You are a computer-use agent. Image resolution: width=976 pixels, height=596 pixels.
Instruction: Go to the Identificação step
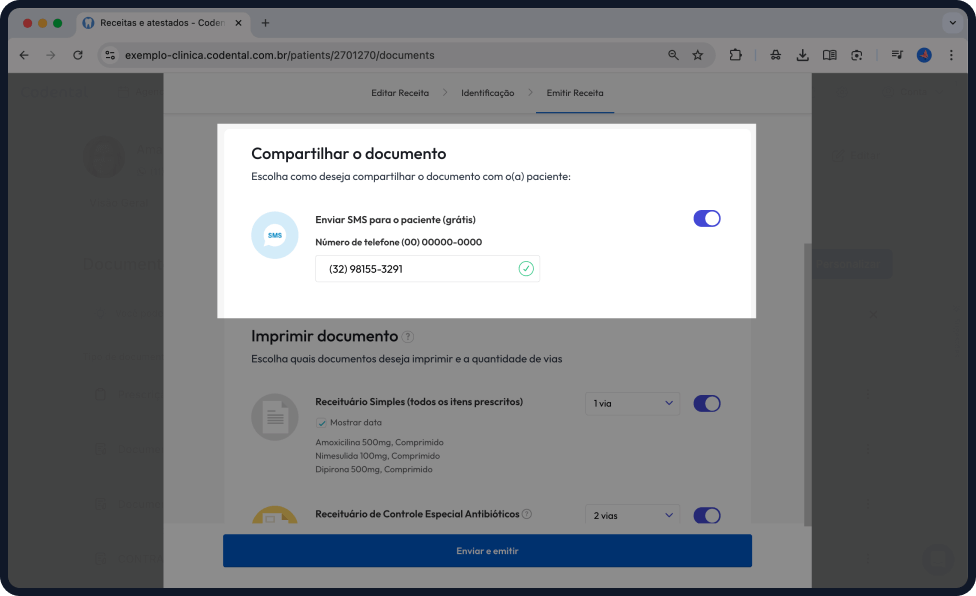coord(487,93)
